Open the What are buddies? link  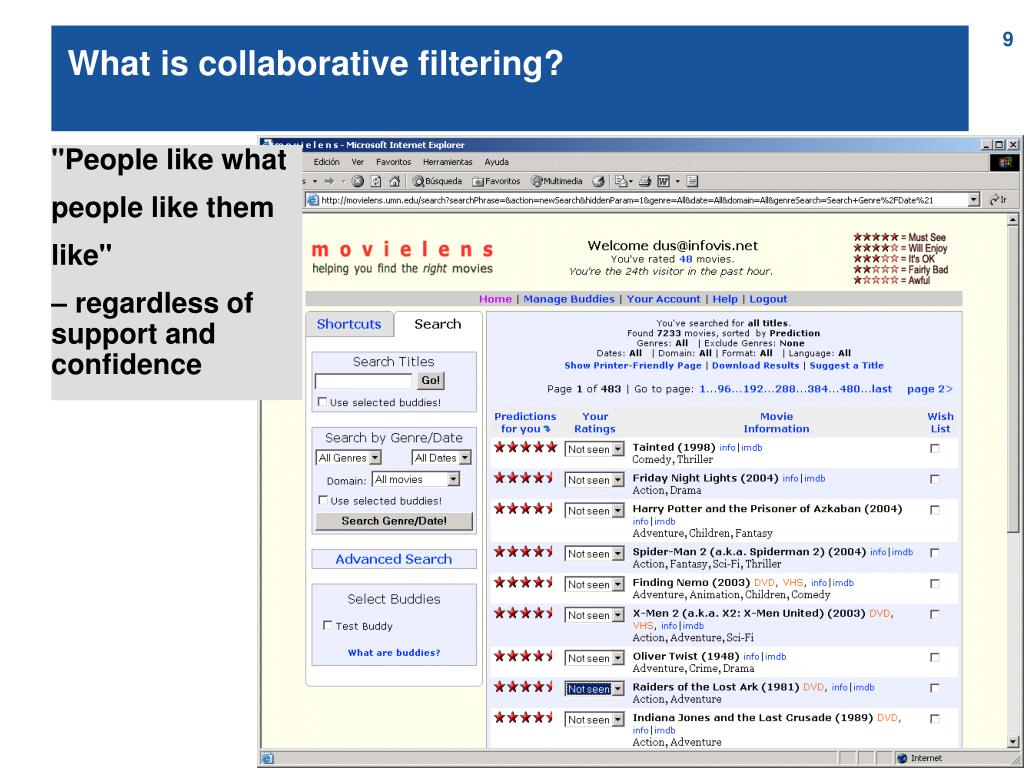click(394, 652)
